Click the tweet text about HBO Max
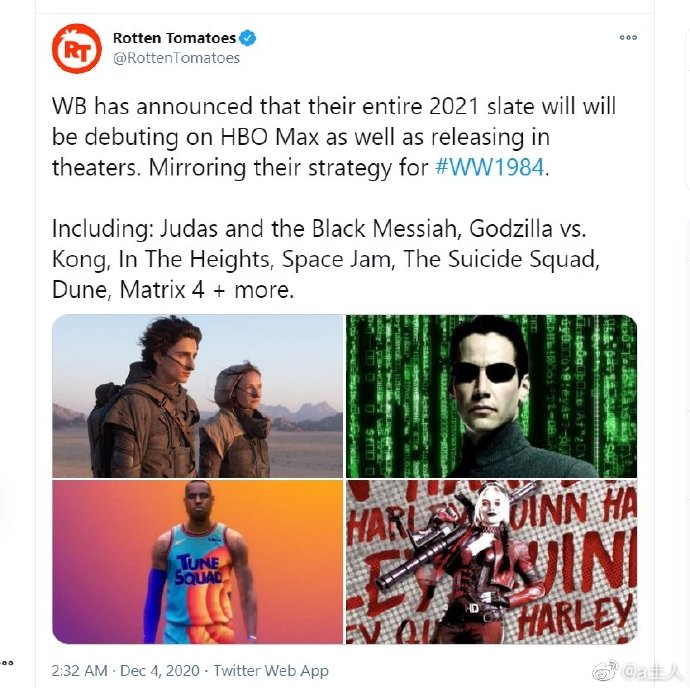The height and width of the screenshot is (688, 690). point(334,137)
